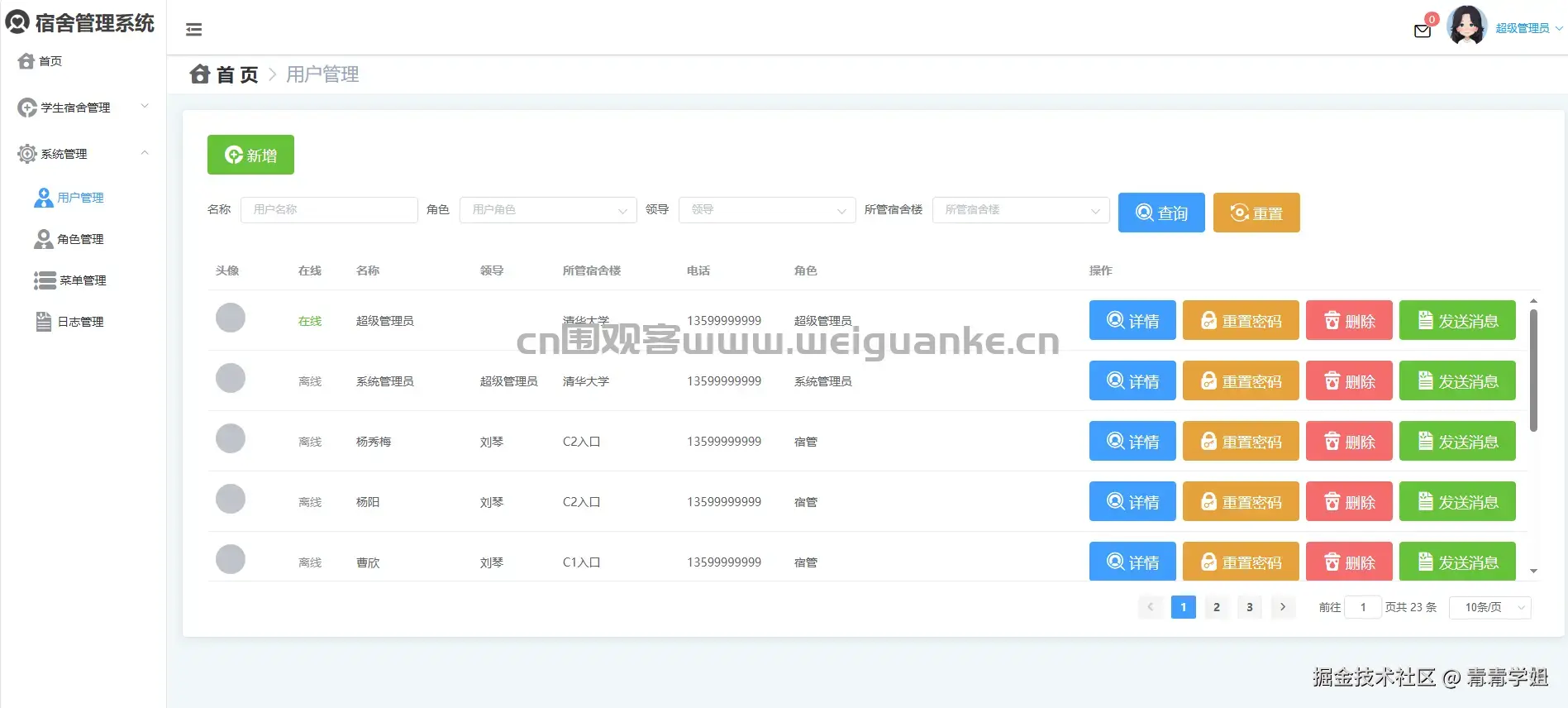Screen dimensions: 1568x708
Task: Go to 首页 in the sidebar
Action: click(x=41, y=61)
